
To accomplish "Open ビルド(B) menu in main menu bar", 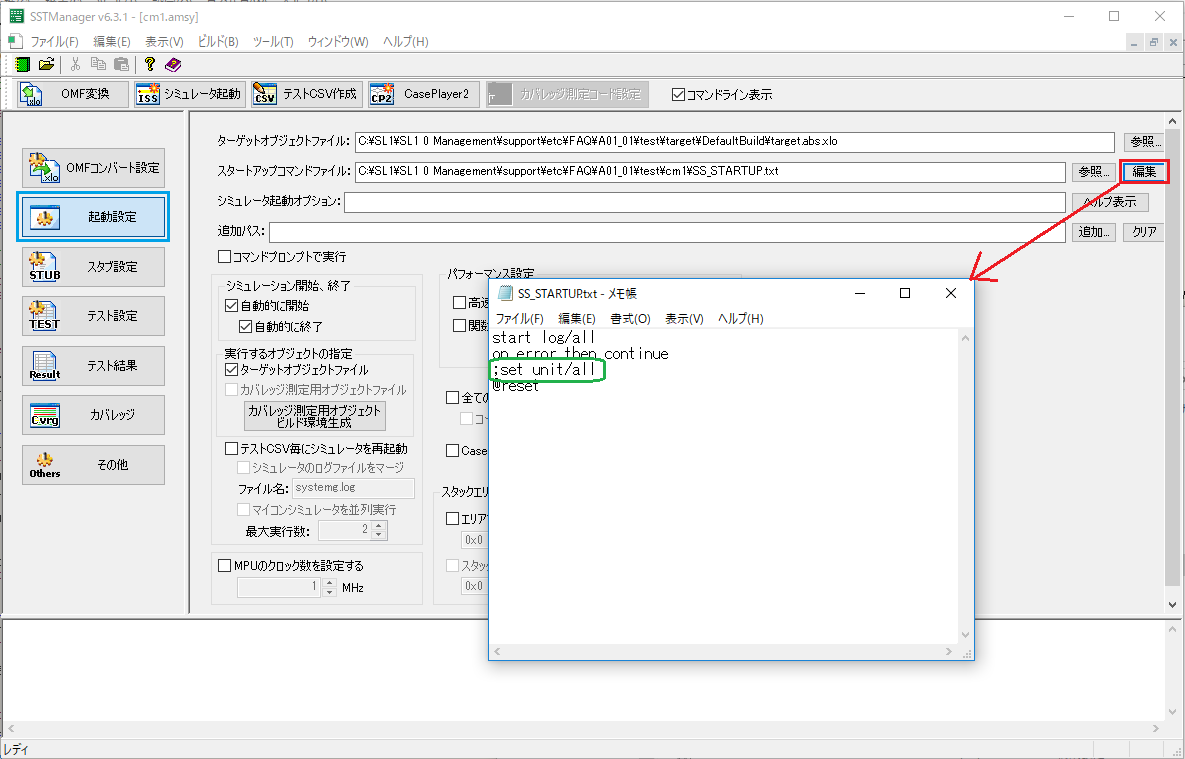I will (x=218, y=42).
